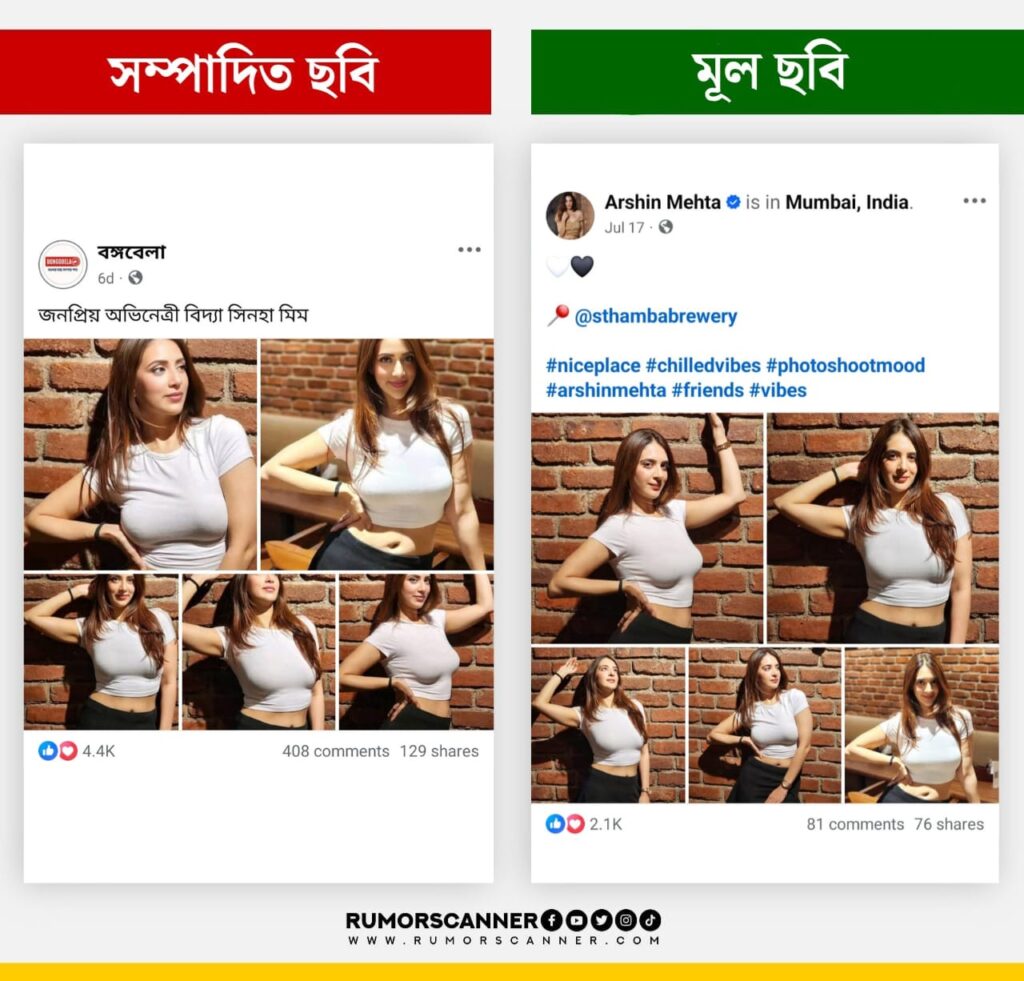Open the Rumor Scanner Facebook icon
Viewport: 1024px width, 981px height.
pos(552,920)
